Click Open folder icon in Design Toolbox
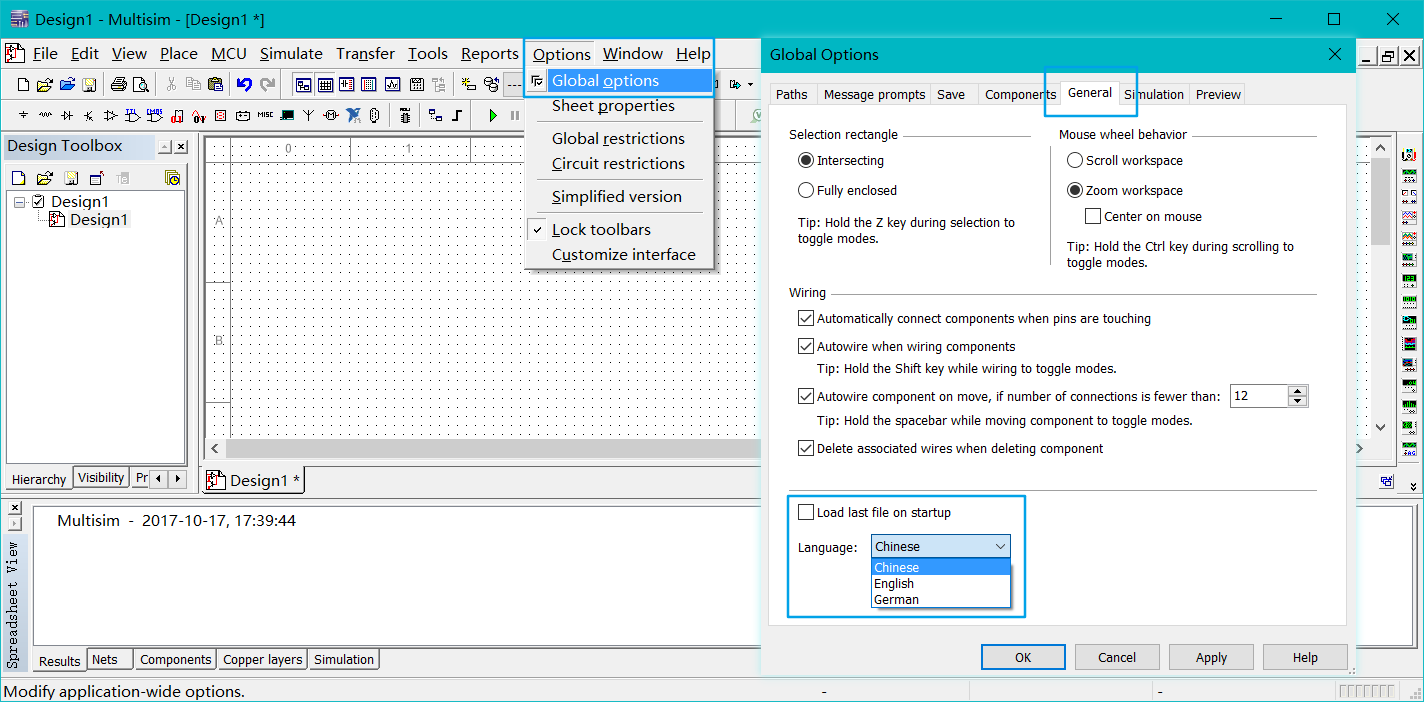1424x702 pixels. pos(44,178)
